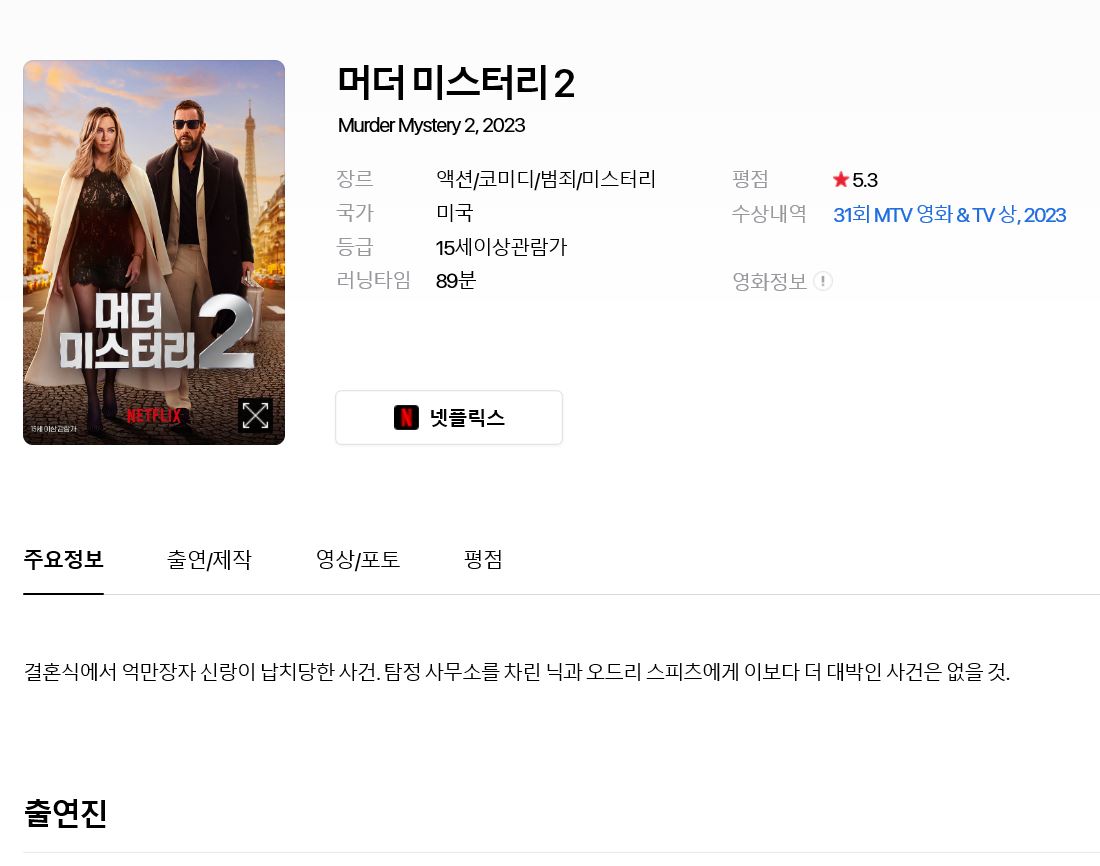This screenshot has width=1100, height=866.
Task: Click the Murder Mystery 2 poster thumbnail
Action: click(x=154, y=253)
